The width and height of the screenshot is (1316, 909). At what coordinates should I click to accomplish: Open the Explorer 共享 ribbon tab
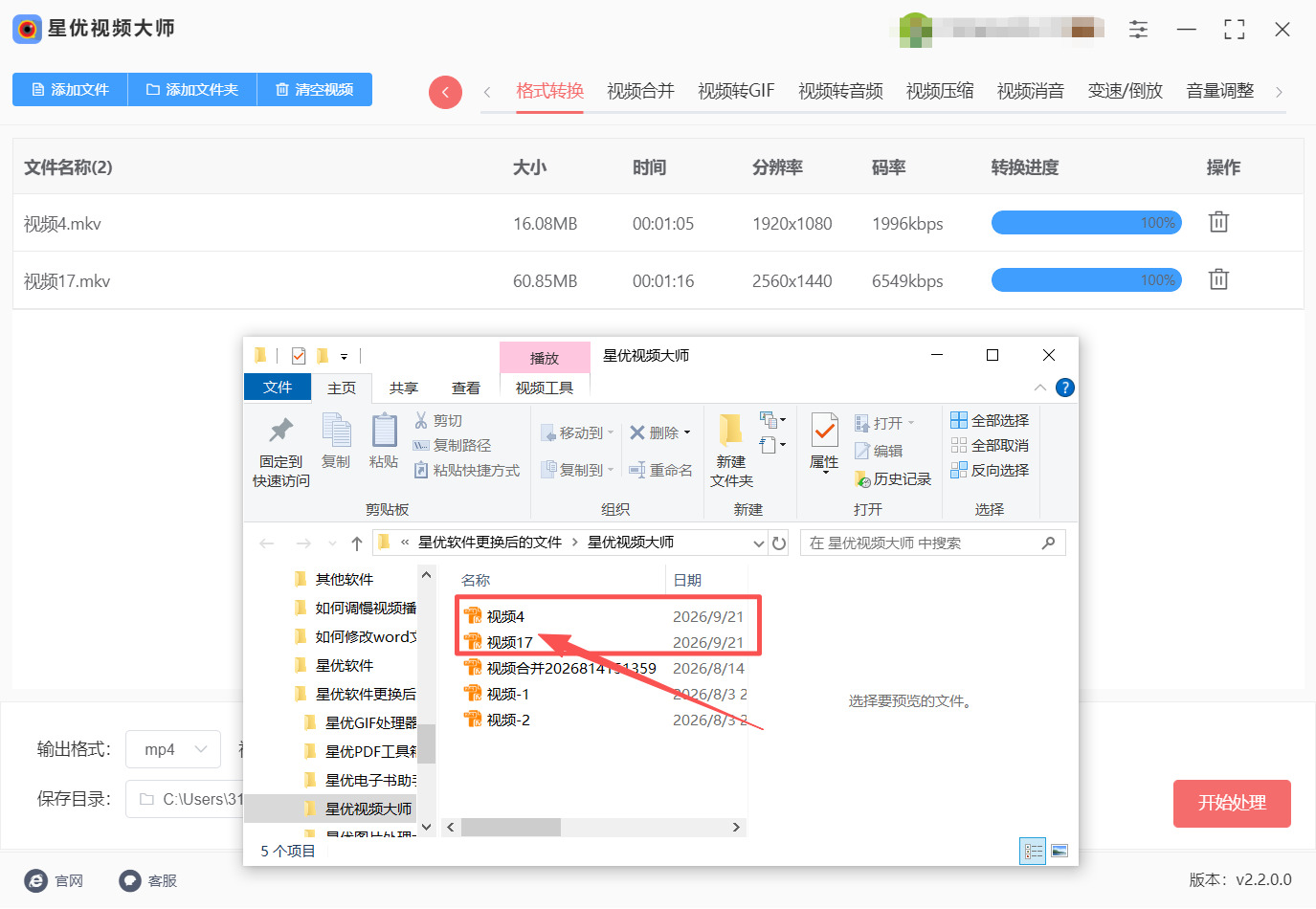pyautogui.click(x=404, y=388)
